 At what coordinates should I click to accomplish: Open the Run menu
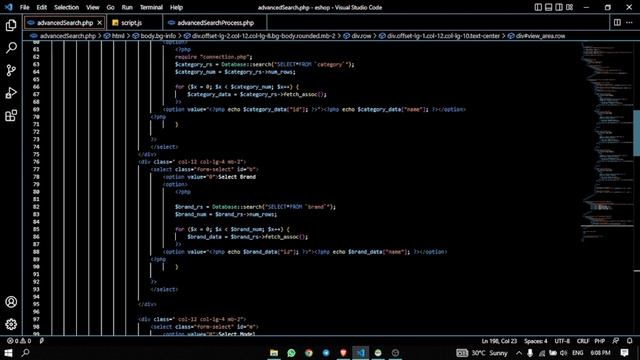(x=127, y=7)
